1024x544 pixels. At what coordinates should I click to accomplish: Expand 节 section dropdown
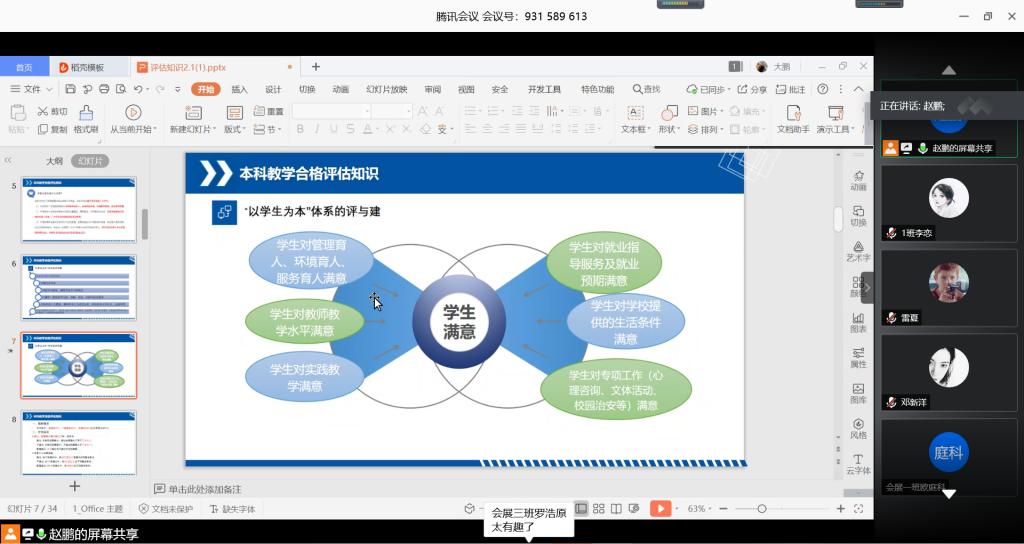coord(280,130)
